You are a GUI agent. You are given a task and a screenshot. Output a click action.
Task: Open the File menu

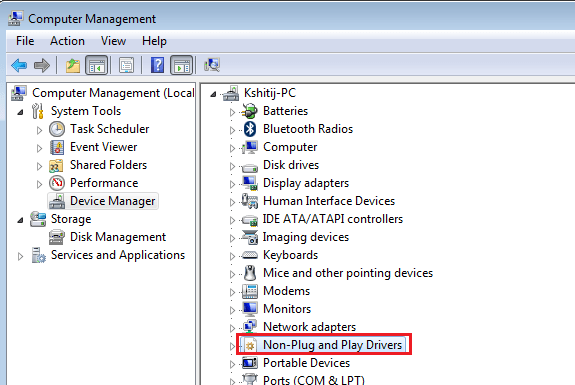pos(25,41)
